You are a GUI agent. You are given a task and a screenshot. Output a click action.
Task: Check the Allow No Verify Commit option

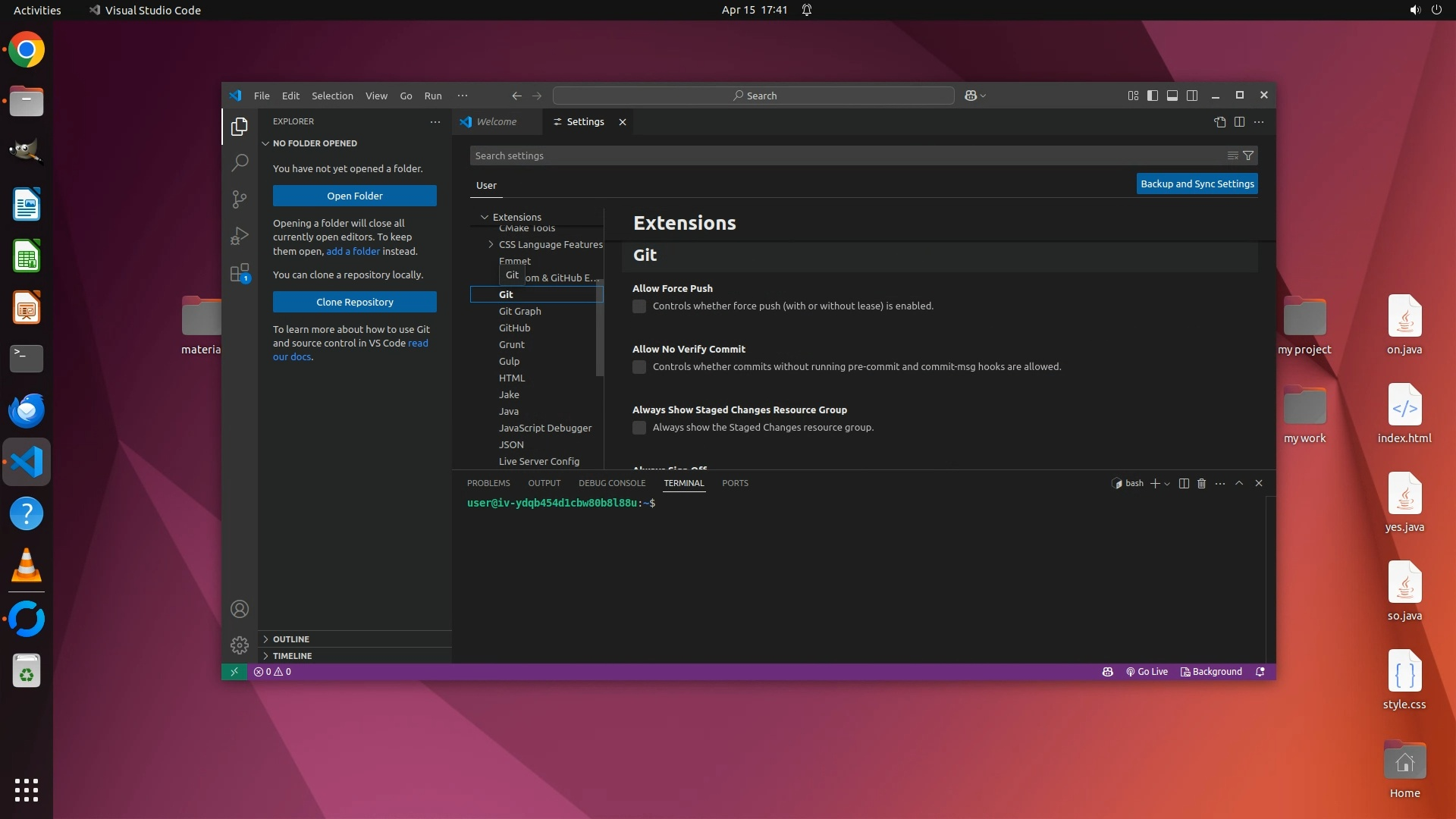(x=639, y=367)
